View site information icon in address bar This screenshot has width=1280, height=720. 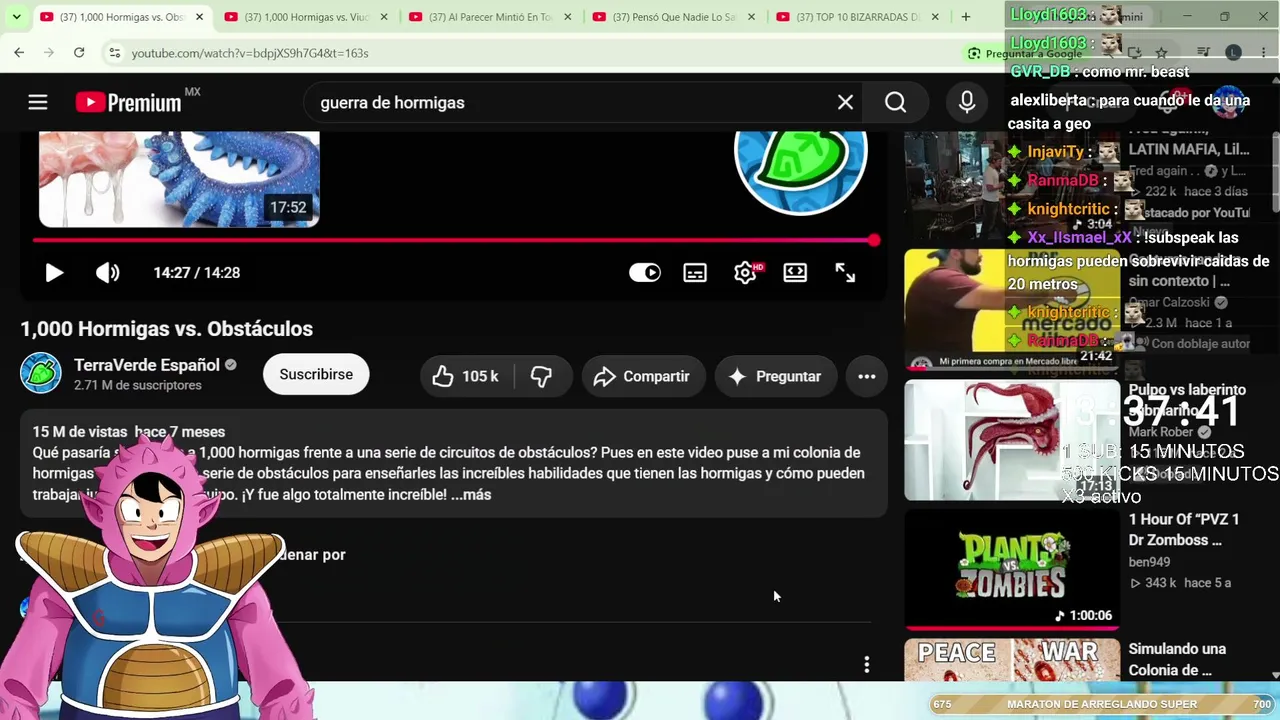point(114,53)
